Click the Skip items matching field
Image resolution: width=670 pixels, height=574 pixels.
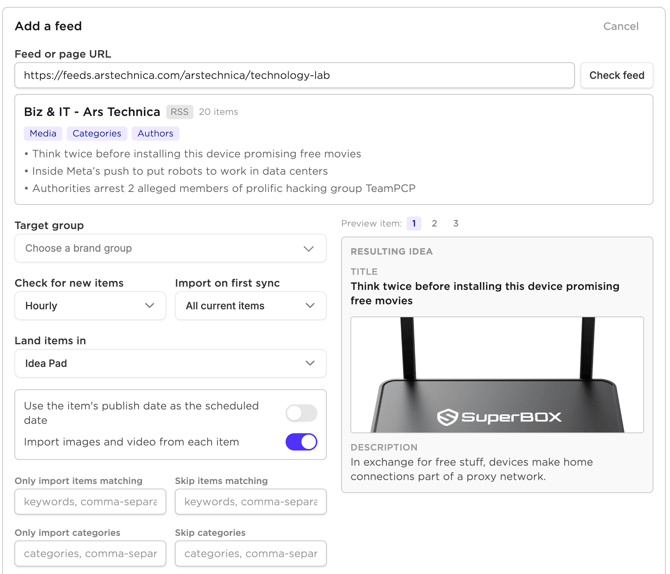[250, 502]
